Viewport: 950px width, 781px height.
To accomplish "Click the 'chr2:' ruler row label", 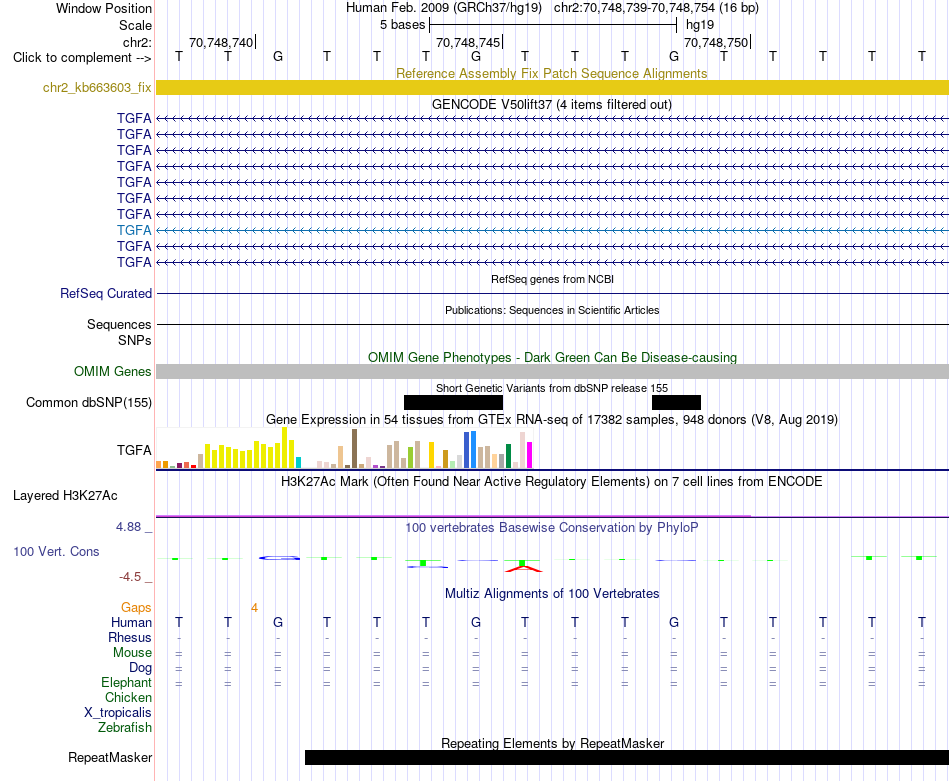I will tap(137, 42).
